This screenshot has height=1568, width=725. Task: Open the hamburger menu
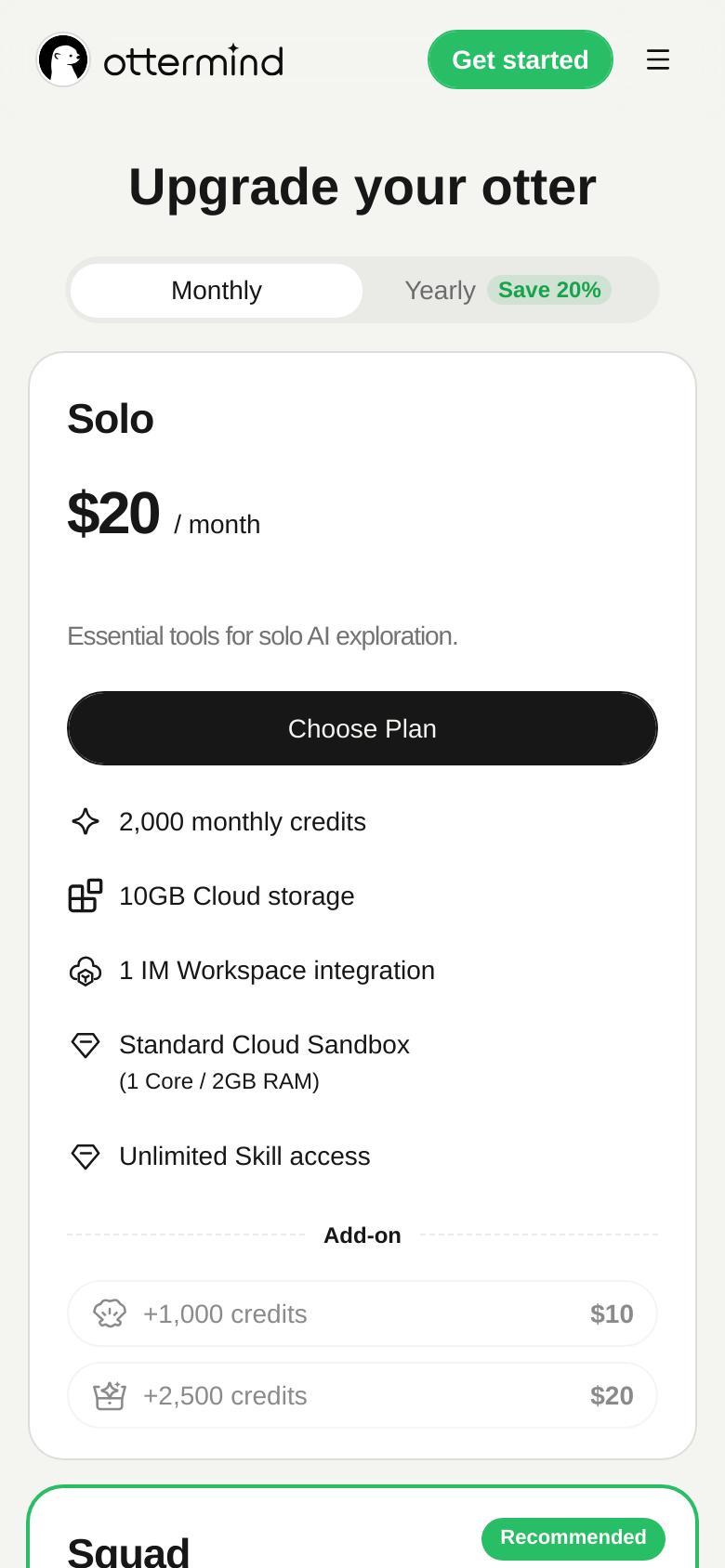click(658, 60)
